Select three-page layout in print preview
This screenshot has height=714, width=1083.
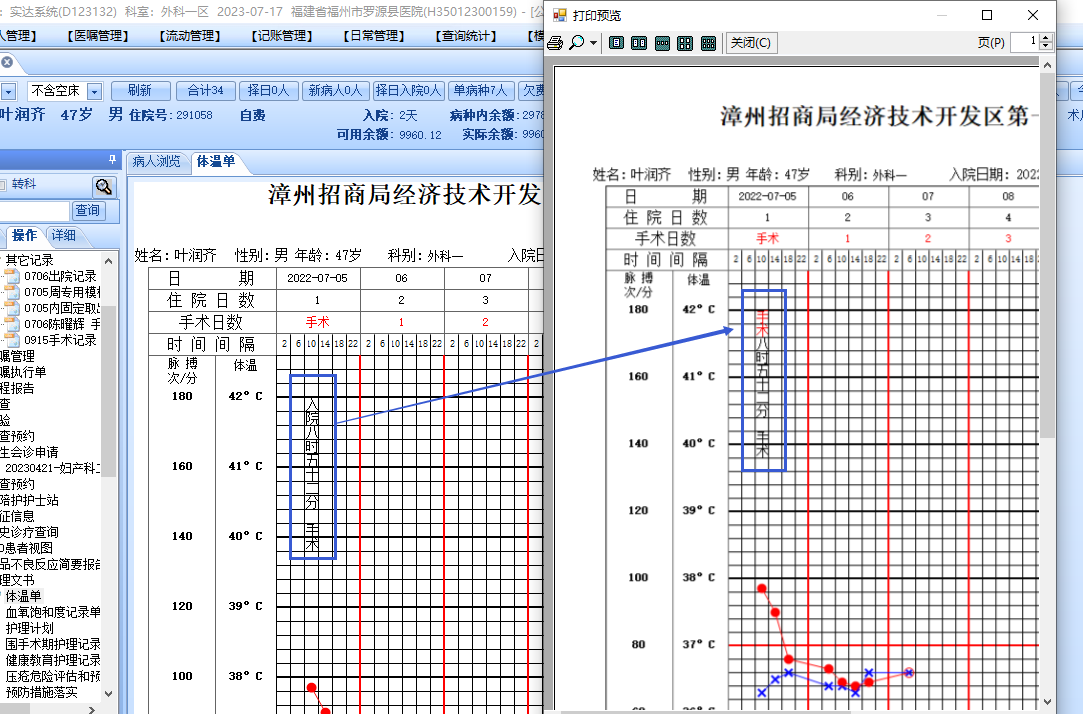point(662,43)
